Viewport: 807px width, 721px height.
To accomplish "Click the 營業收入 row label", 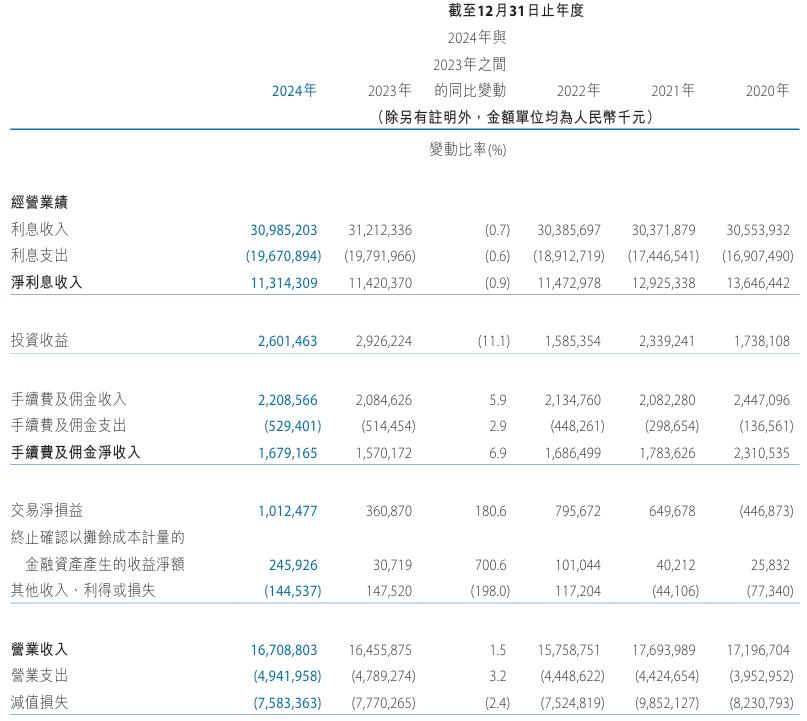I will click(39, 649).
